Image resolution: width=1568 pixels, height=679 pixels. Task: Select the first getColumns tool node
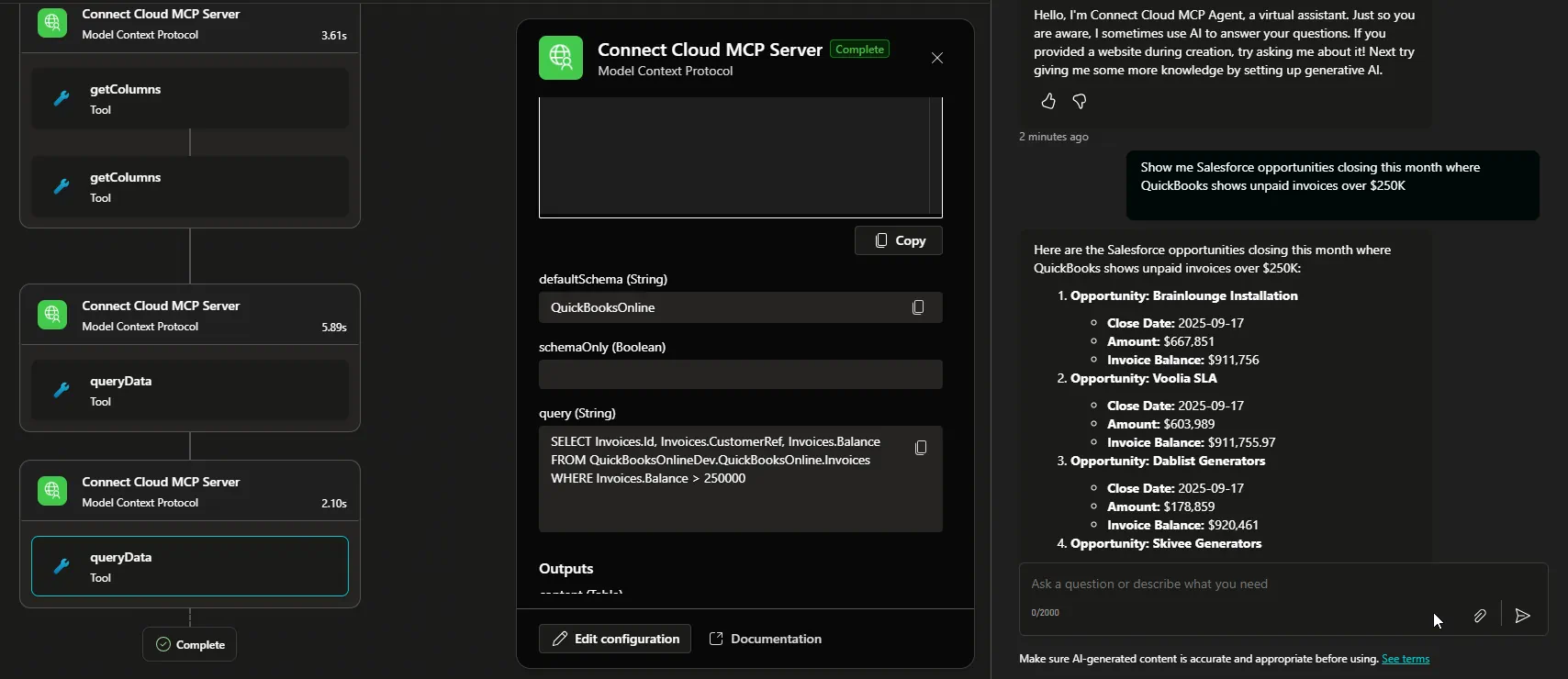click(x=190, y=98)
